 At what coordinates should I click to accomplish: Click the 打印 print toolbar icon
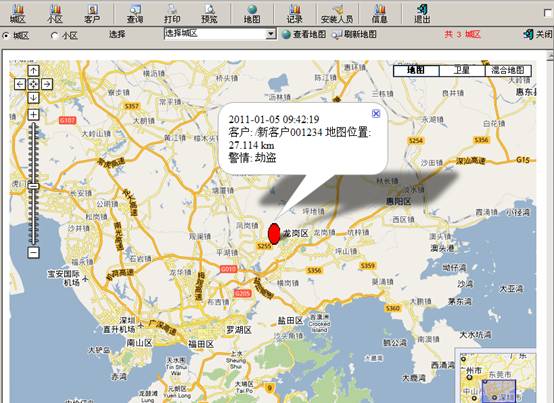pos(172,13)
